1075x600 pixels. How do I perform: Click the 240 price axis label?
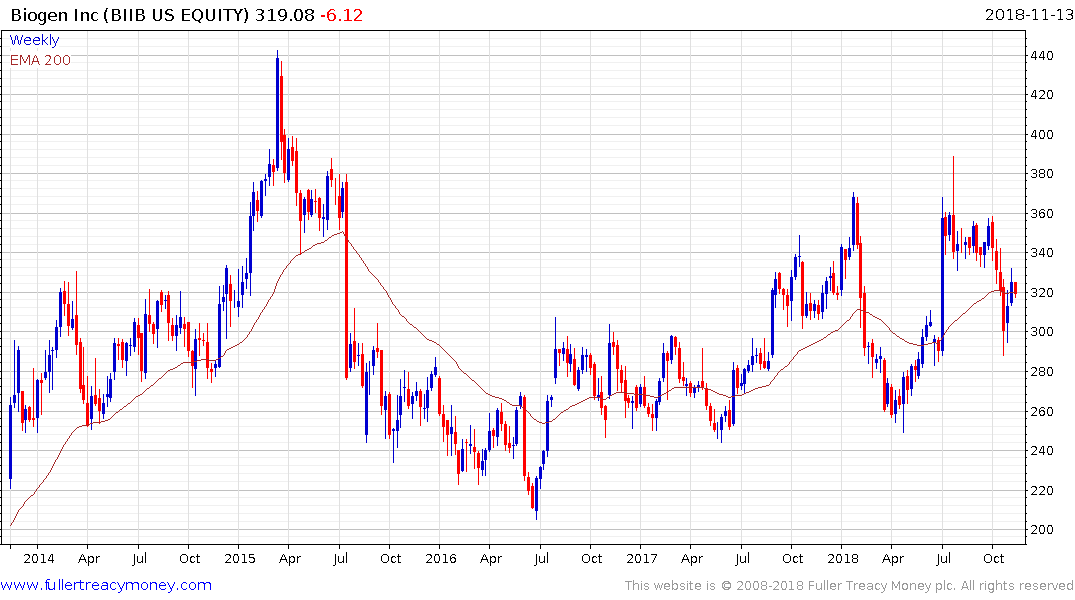coord(1042,450)
